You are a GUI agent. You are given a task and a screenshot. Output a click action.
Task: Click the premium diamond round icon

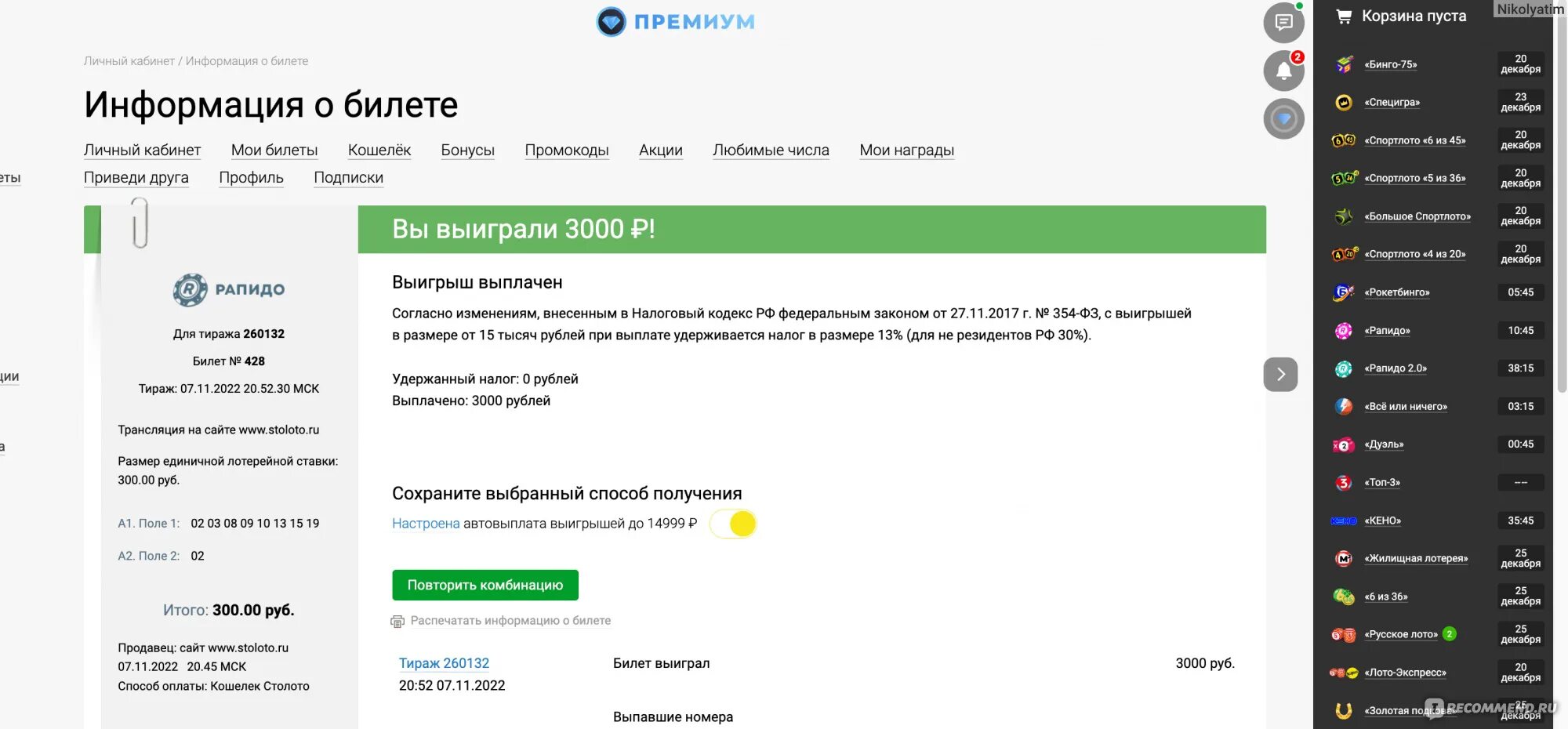pos(1283,119)
